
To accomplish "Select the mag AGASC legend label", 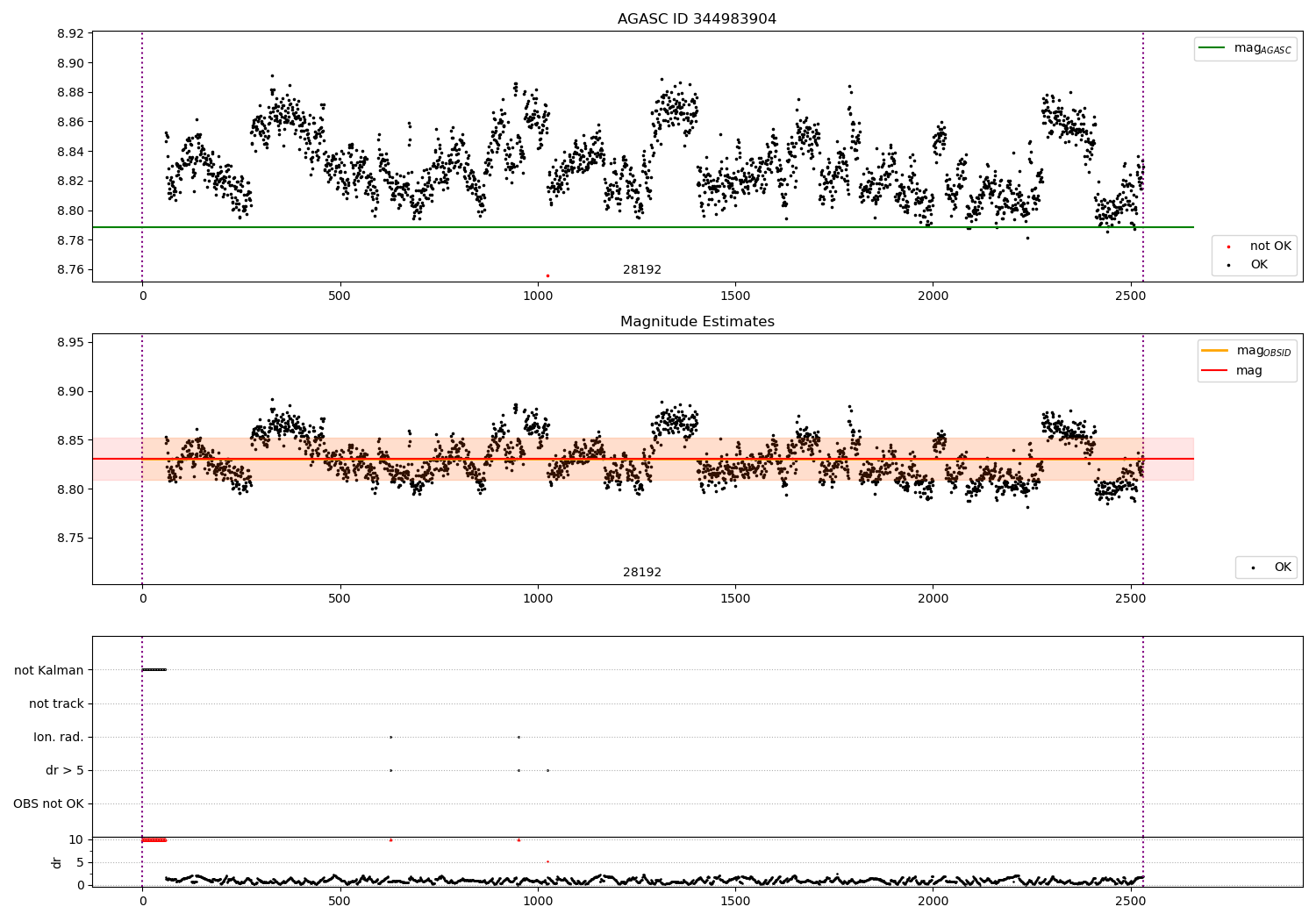I will click(1262, 48).
